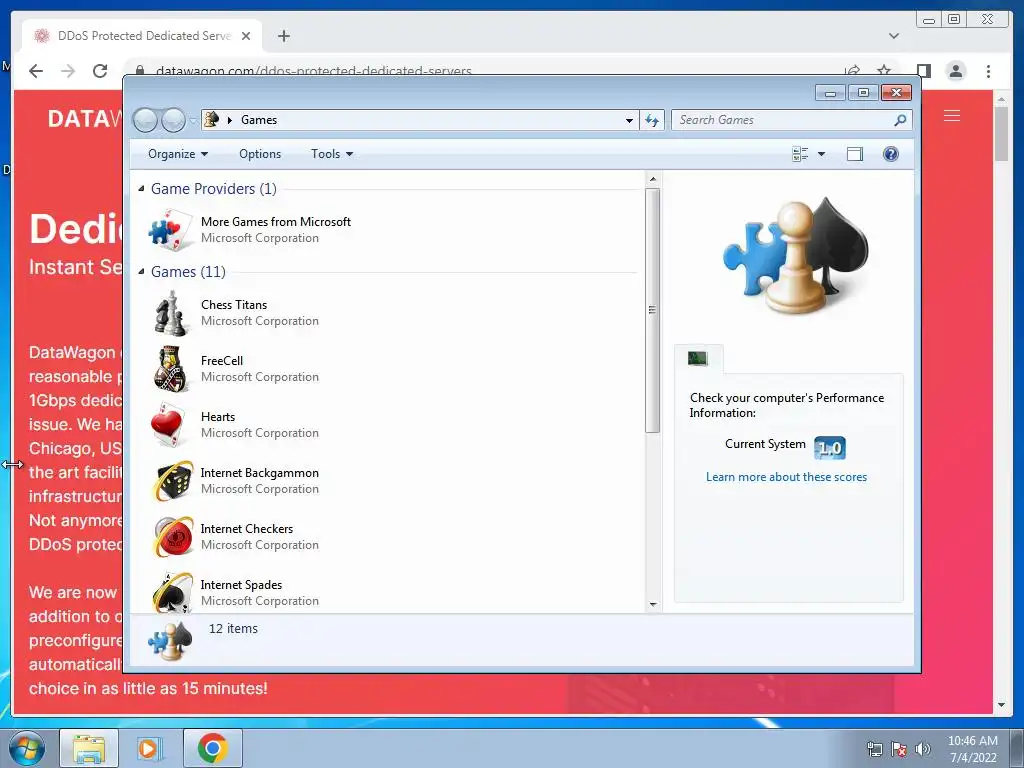Open address bar history dropdown
Viewport: 1024px width, 768px height.
click(x=629, y=120)
